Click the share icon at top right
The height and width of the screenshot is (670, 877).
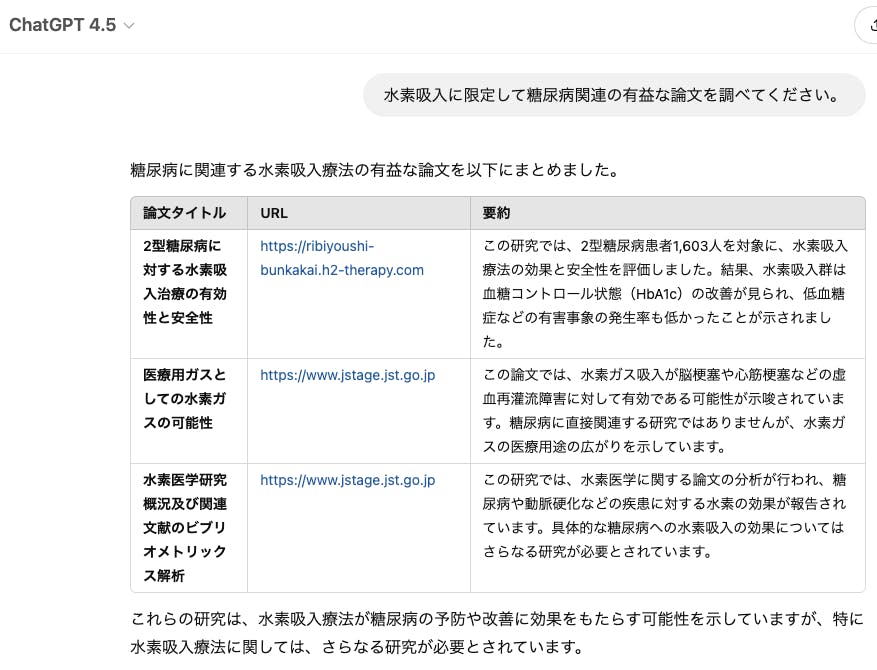pyautogui.click(x=868, y=26)
